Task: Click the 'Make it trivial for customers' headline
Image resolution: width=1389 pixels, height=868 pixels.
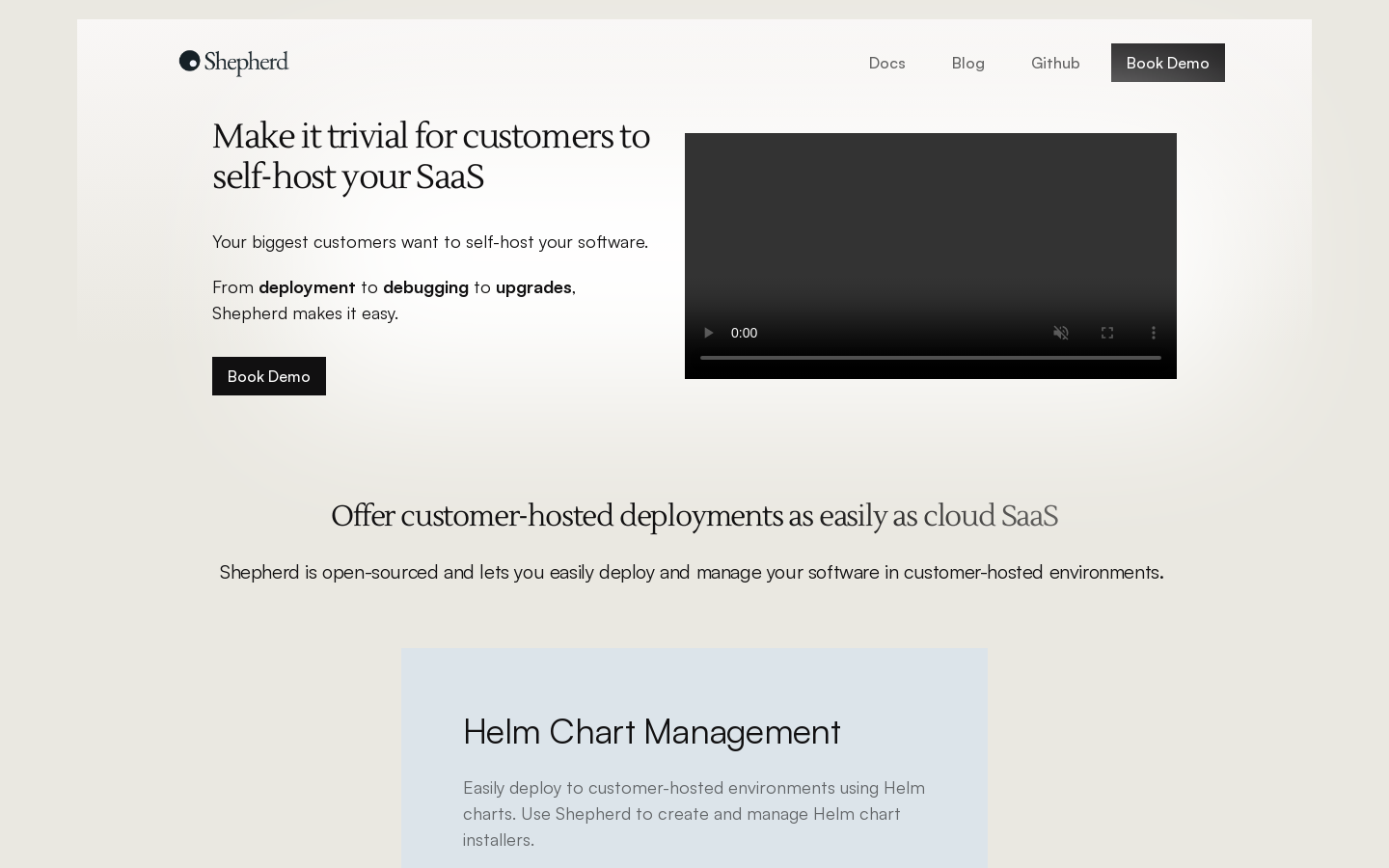Action: click(x=431, y=156)
